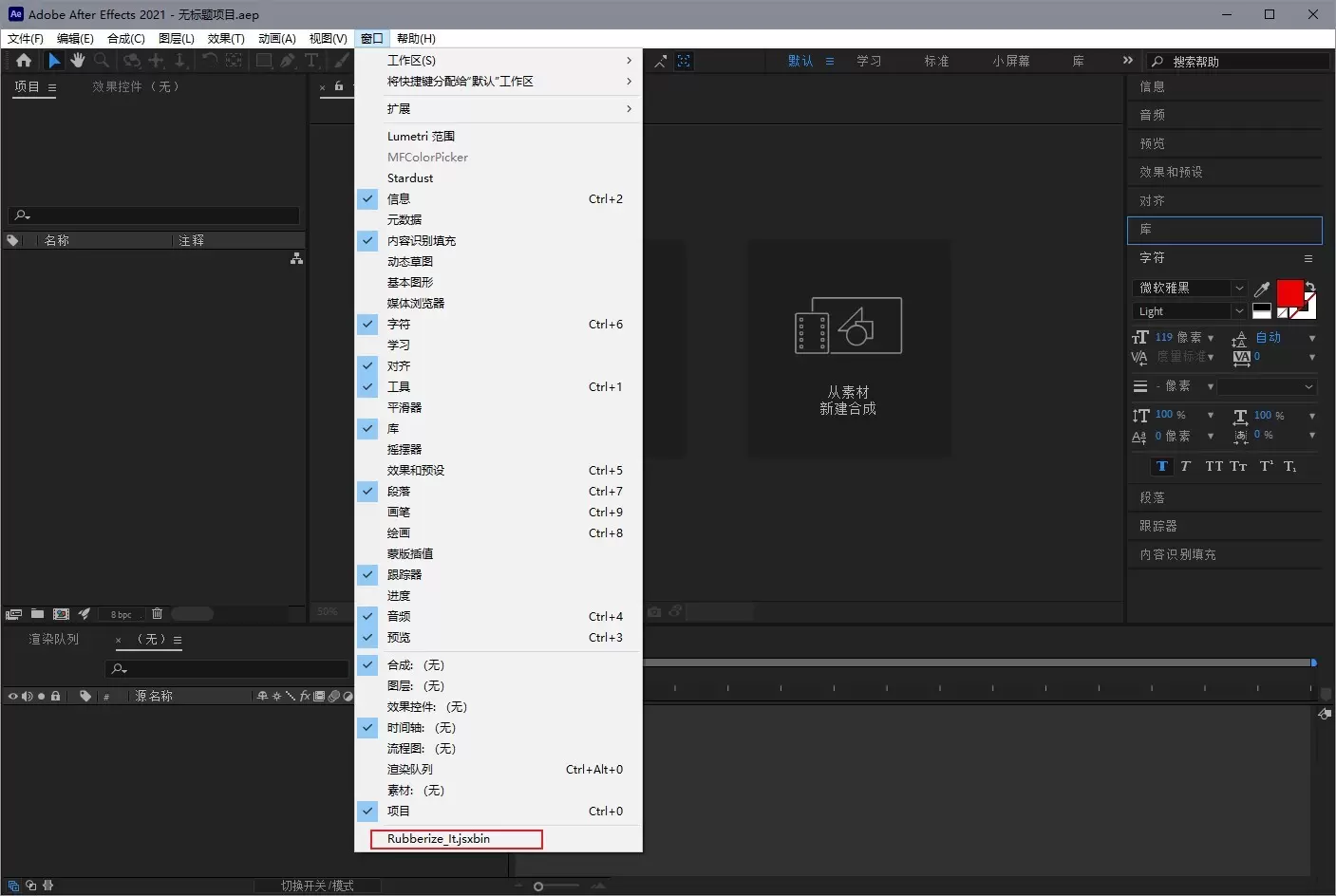Click the Home icon in the toolbar
1336x896 pixels.
pos(24,61)
